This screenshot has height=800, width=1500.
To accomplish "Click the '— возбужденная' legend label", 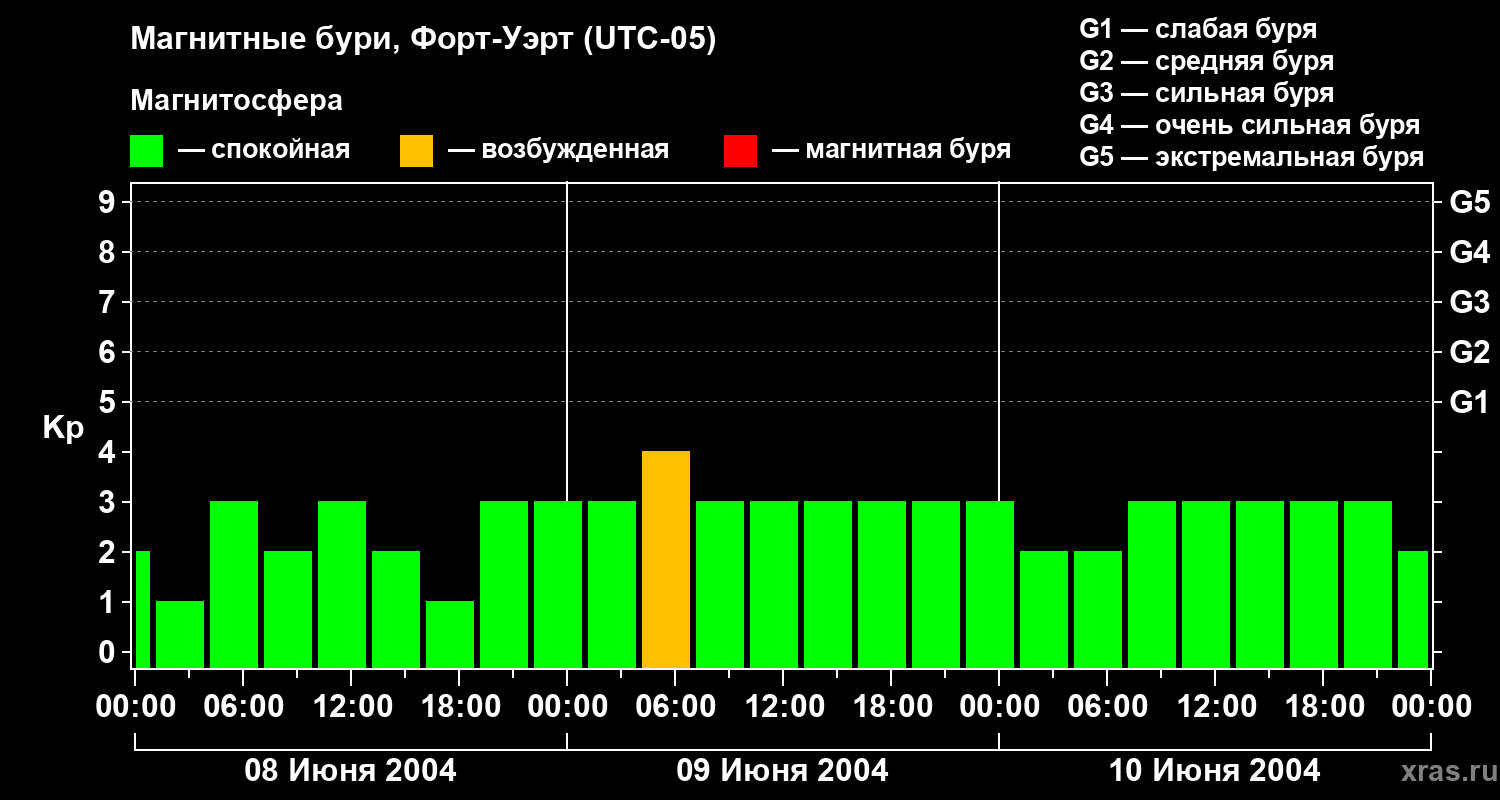I will (x=558, y=150).
